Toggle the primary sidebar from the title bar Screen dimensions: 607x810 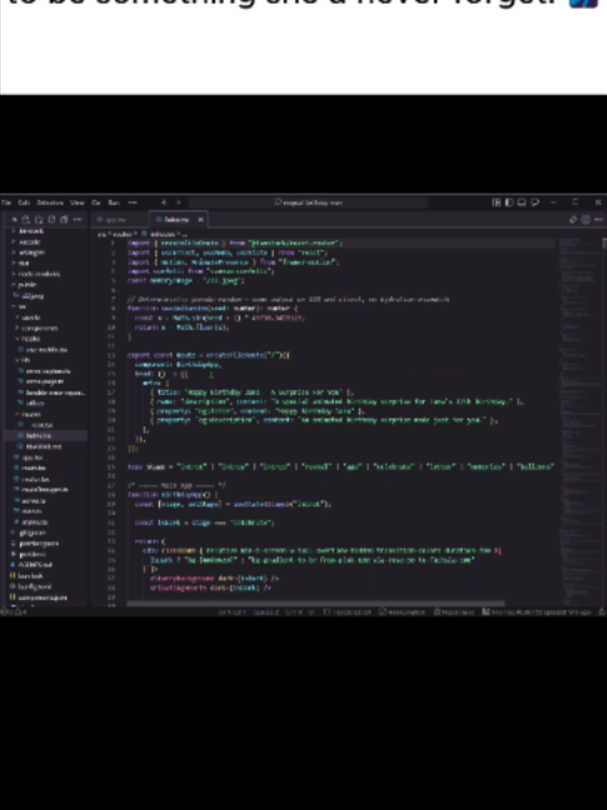point(509,202)
